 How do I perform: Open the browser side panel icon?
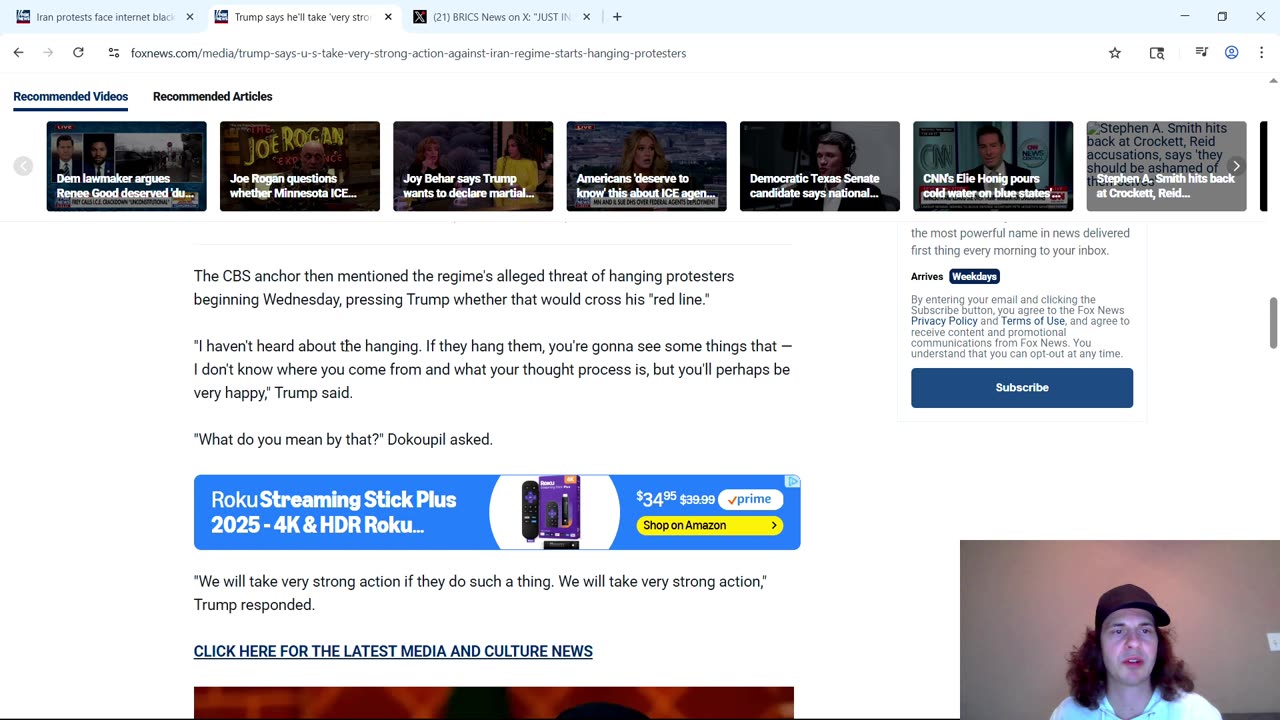[1157, 53]
